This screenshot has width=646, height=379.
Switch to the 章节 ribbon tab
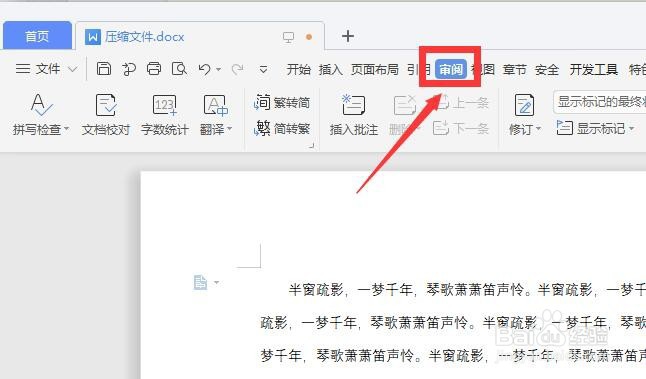pyautogui.click(x=515, y=69)
